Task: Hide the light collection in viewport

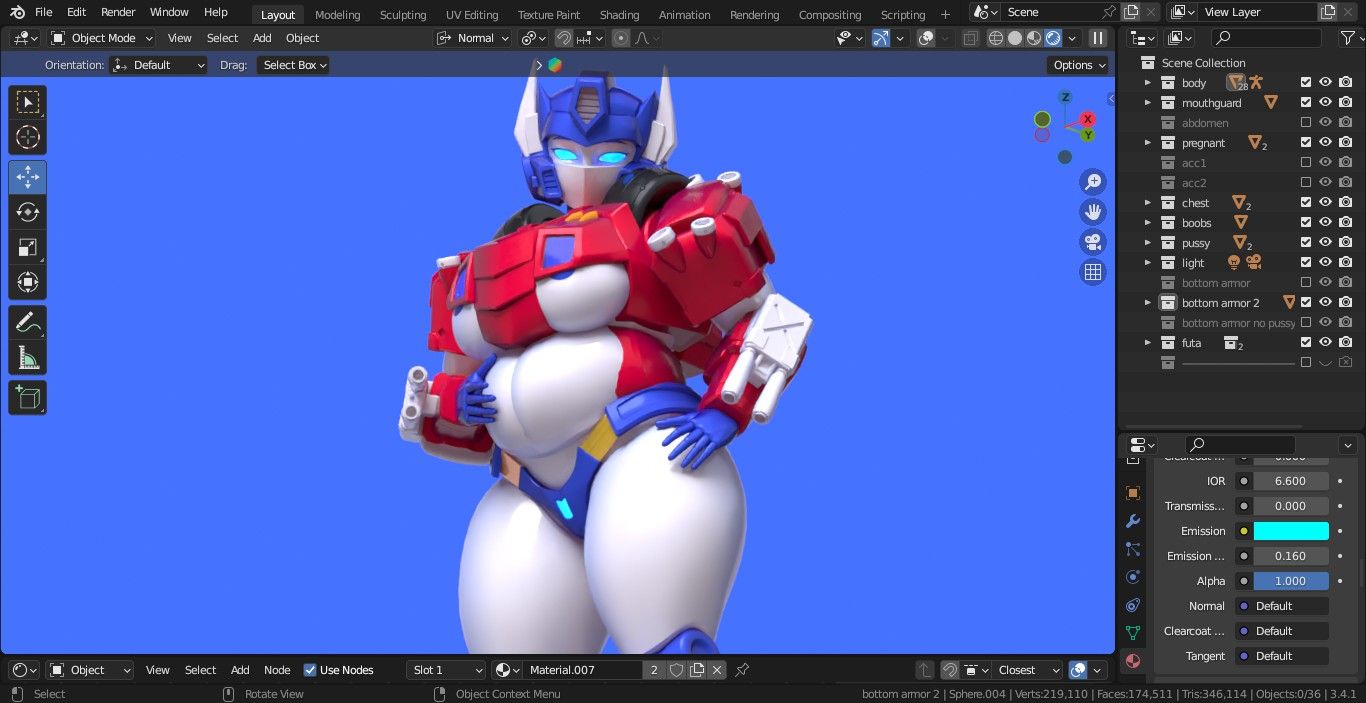Action: pyautogui.click(x=1325, y=263)
